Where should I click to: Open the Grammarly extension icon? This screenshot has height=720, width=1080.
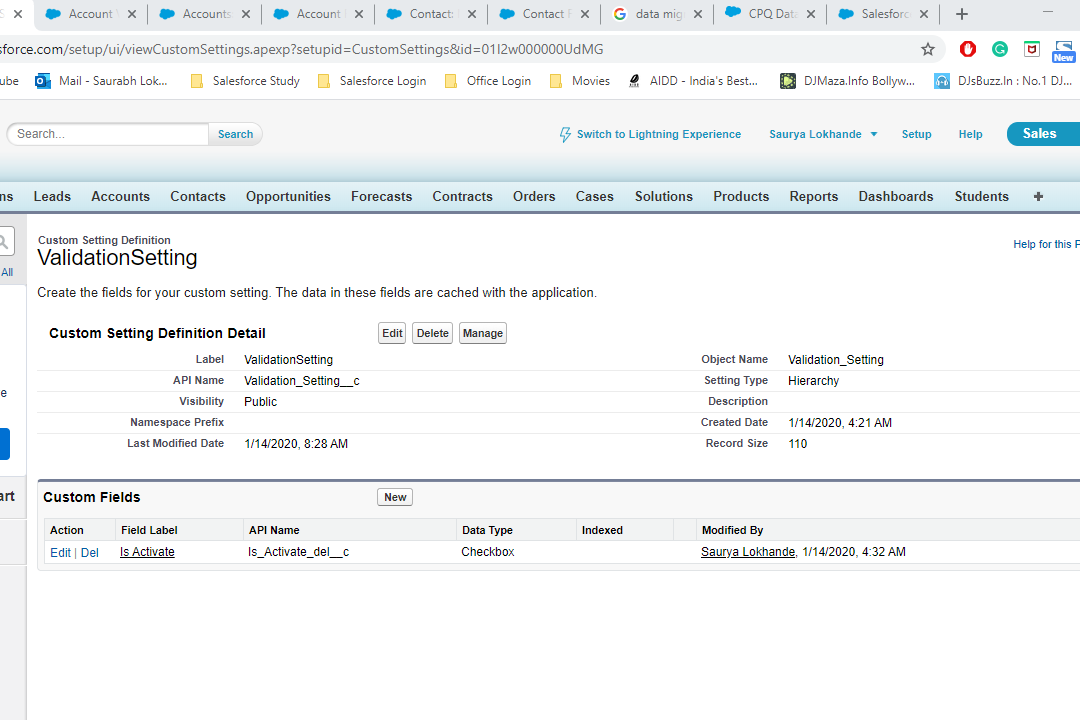(x=999, y=49)
